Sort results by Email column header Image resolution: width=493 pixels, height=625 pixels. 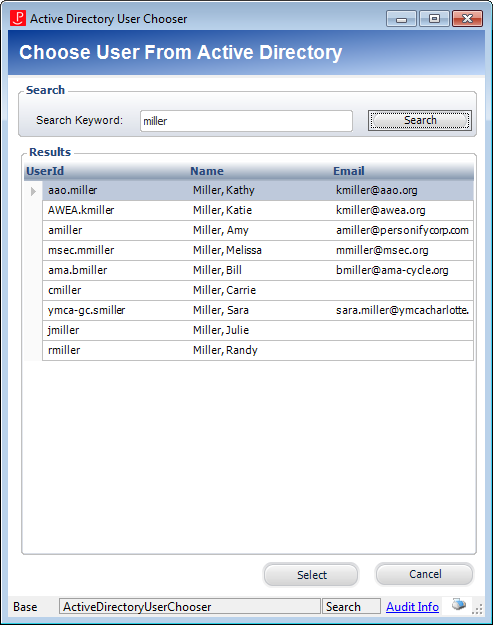click(349, 171)
